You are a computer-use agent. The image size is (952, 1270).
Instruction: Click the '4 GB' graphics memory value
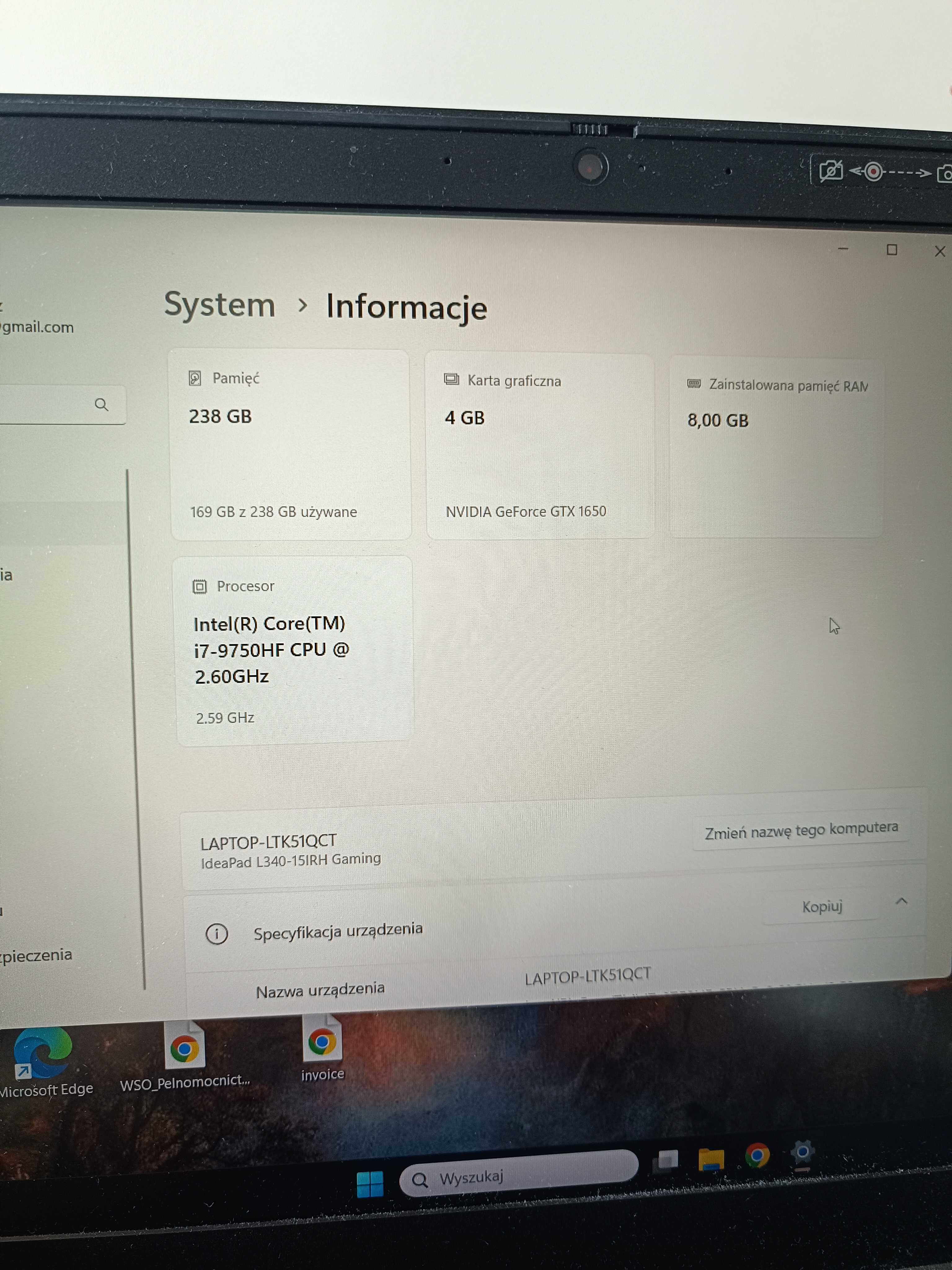pyautogui.click(x=465, y=417)
